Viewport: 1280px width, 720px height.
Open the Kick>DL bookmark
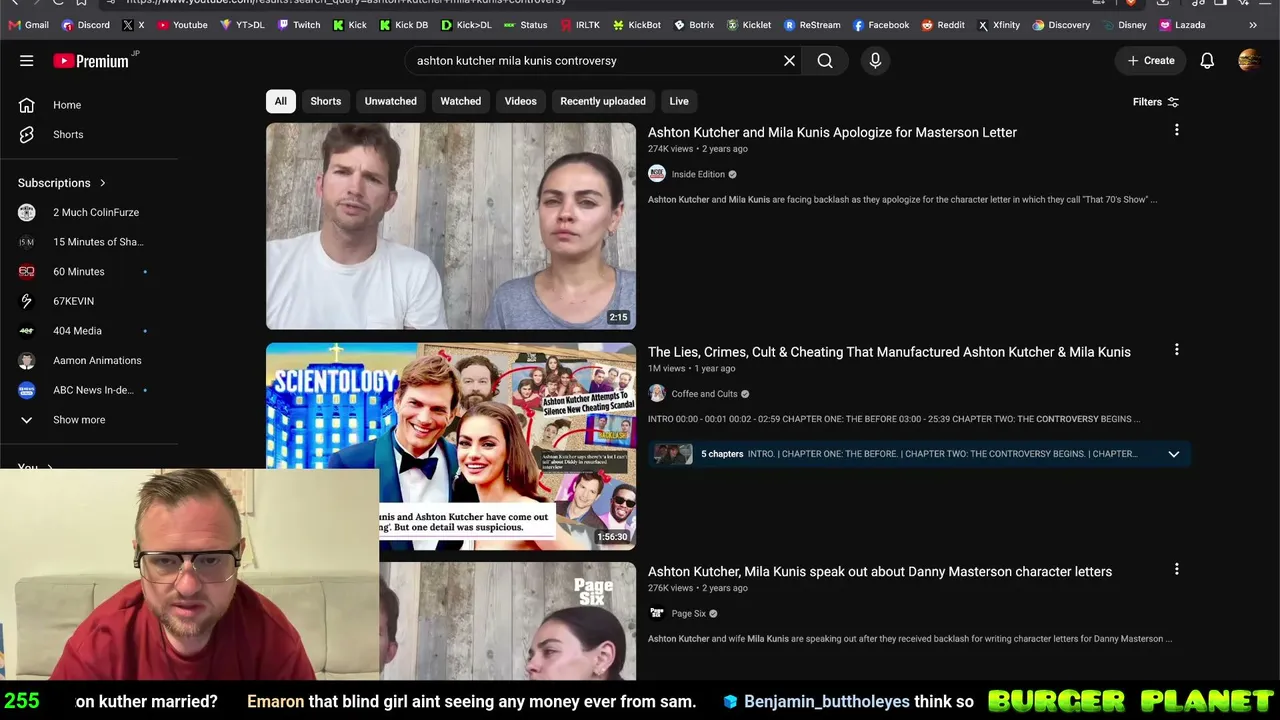point(466,25)
